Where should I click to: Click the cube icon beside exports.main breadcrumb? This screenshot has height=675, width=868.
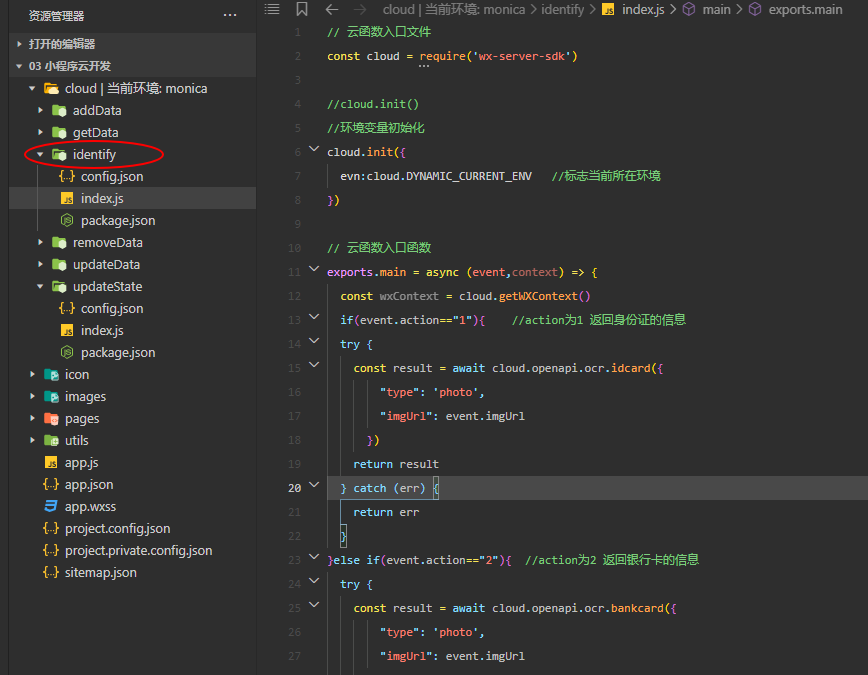[755, 9]
